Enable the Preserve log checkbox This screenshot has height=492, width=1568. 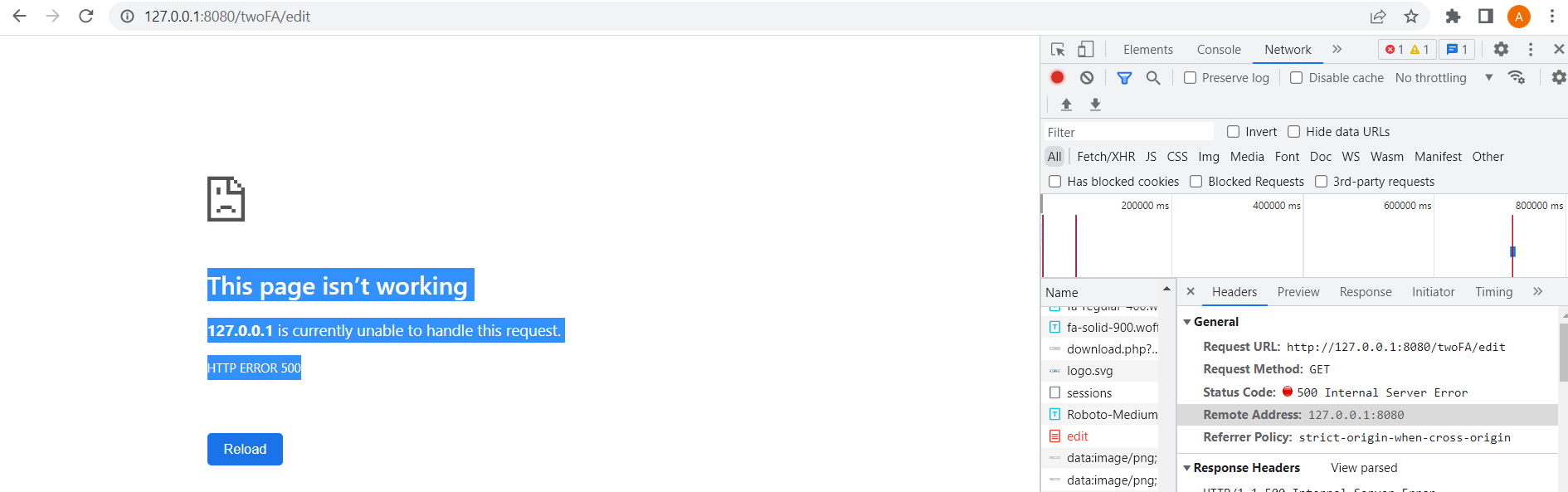pos(1190,77)
